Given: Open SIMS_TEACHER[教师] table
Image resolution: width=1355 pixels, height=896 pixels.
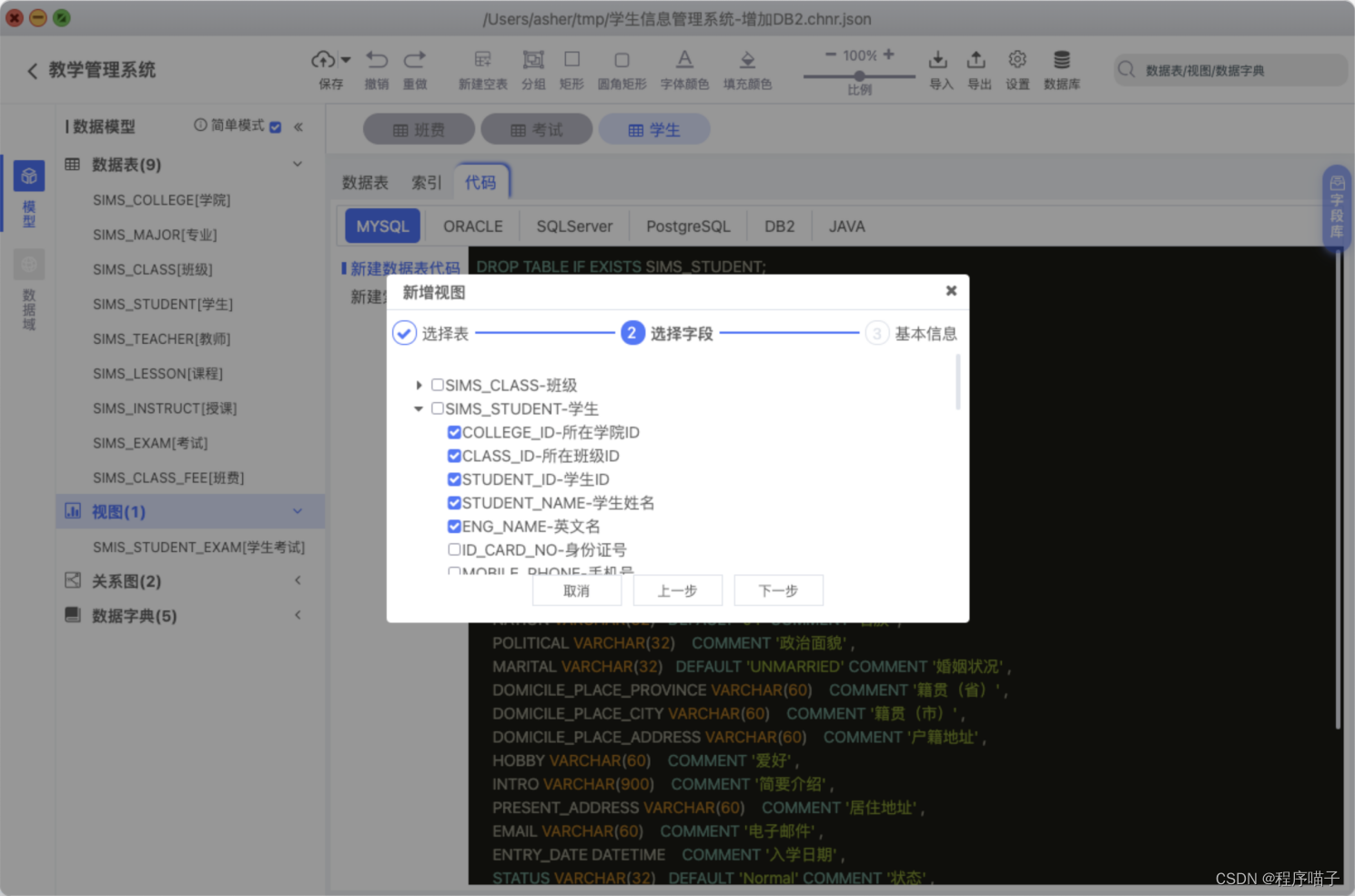Looking at the screenshot, I should 162,338.
